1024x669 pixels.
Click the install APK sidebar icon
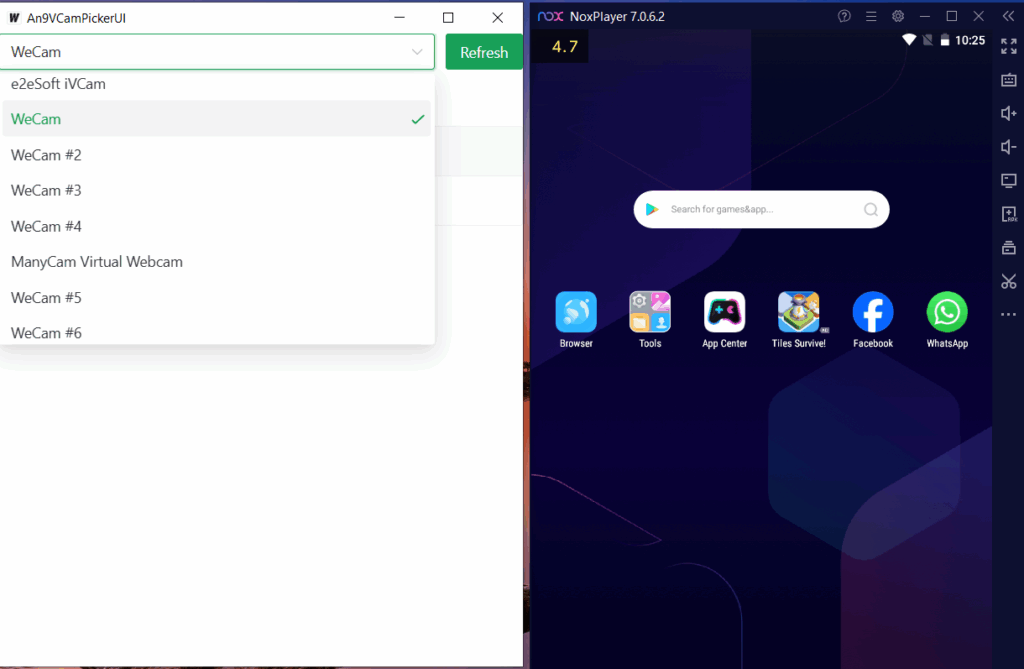click(x=1008, y=214)
